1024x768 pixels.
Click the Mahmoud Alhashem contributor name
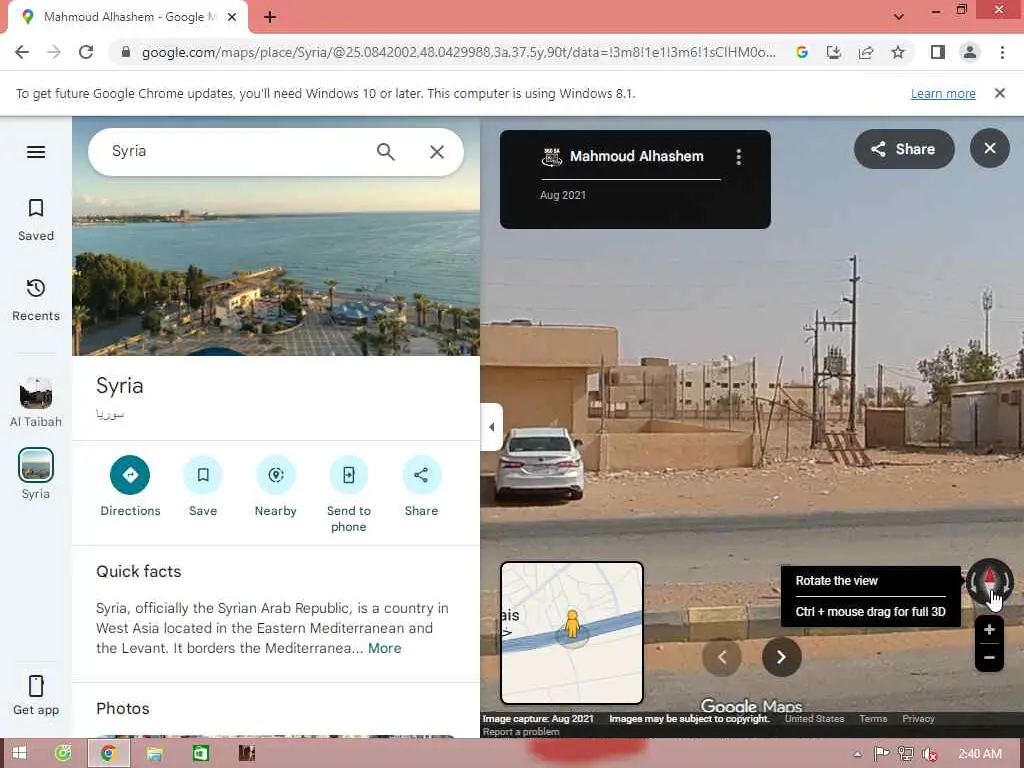pos(637,156)
